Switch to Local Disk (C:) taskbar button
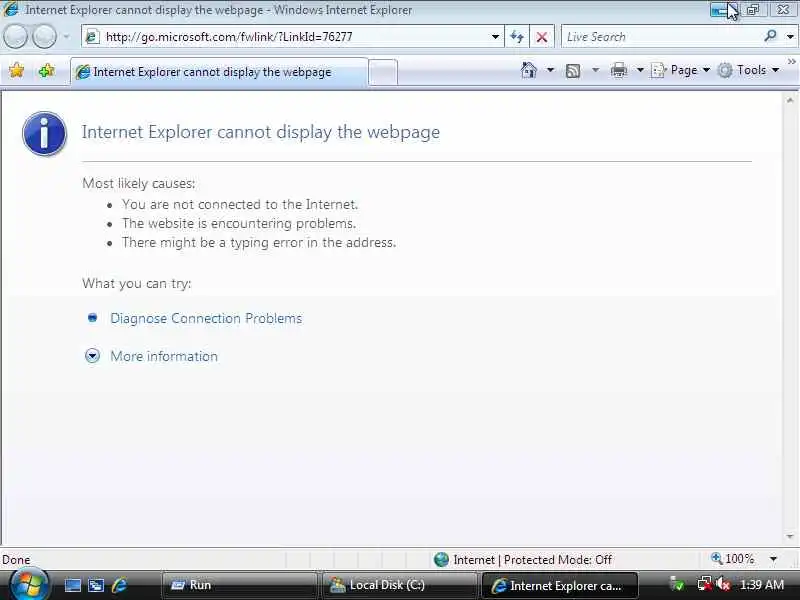Image resolution: width=800 pixels, height=600 pixels. click(399, 585)
